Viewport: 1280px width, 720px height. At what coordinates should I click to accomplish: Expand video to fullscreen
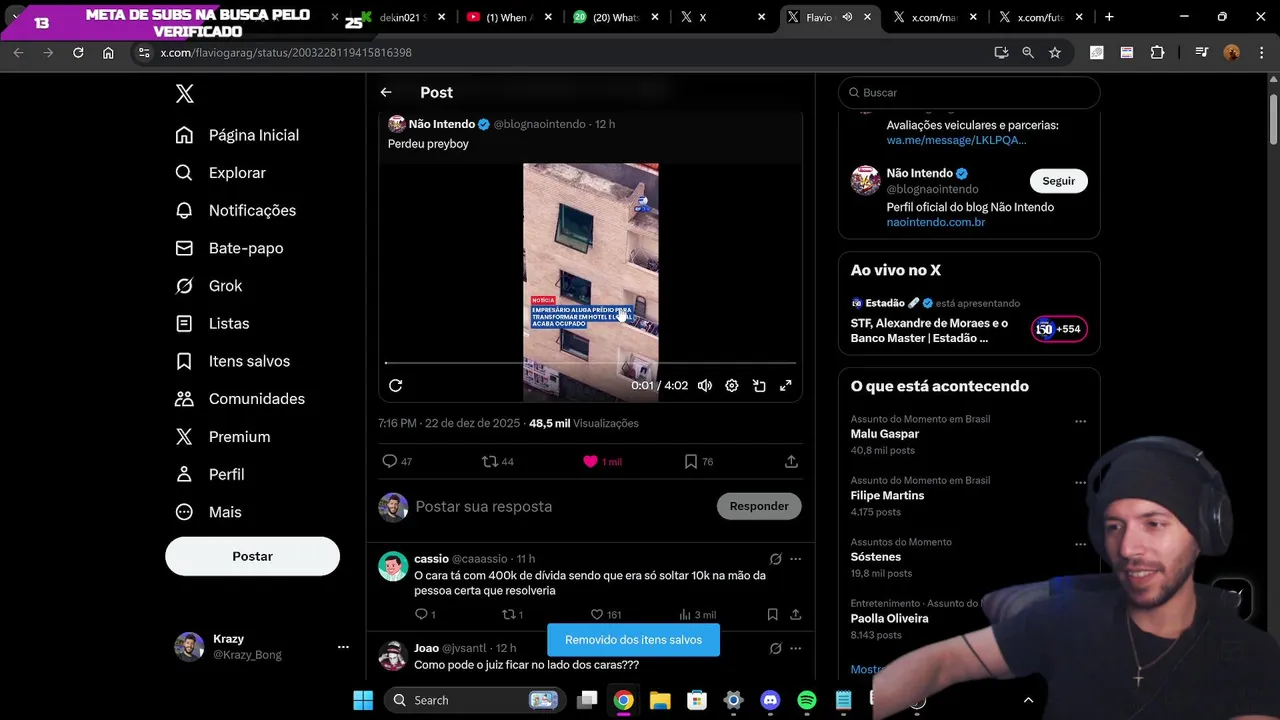(786, 385)
